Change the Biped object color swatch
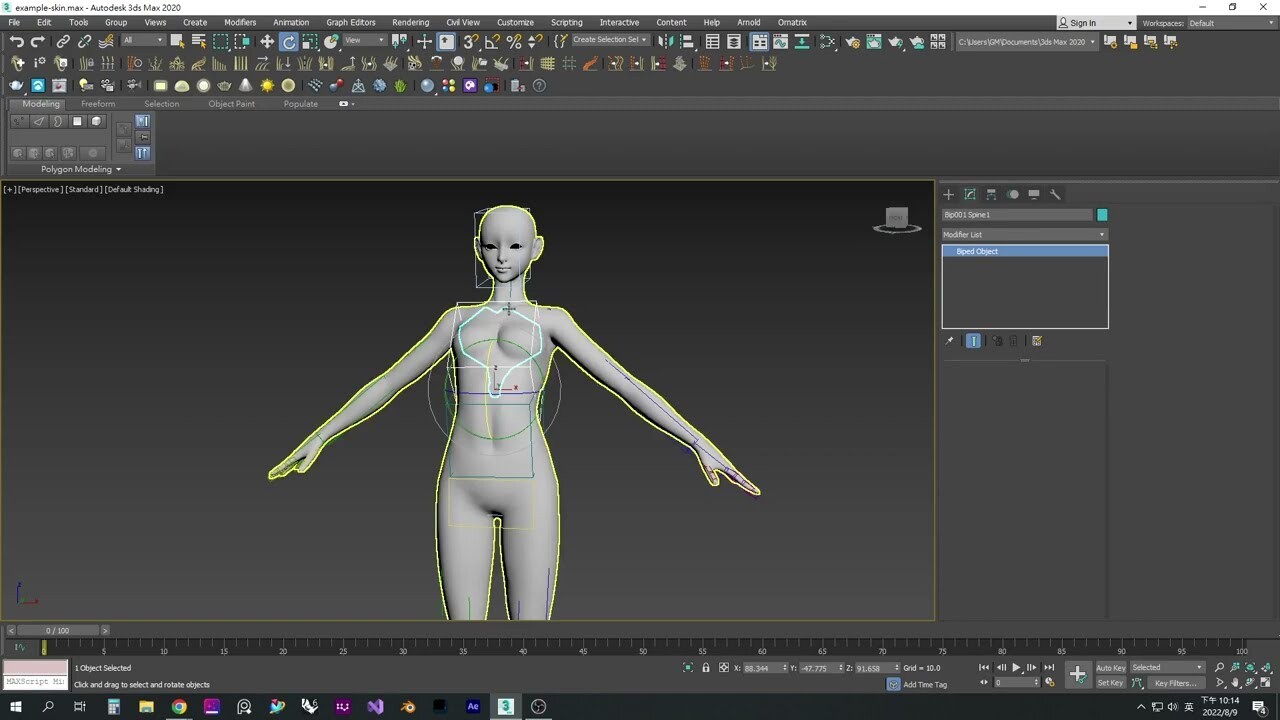Image resolution: width=1280 pixels, height=720 pixels. 1102,214
